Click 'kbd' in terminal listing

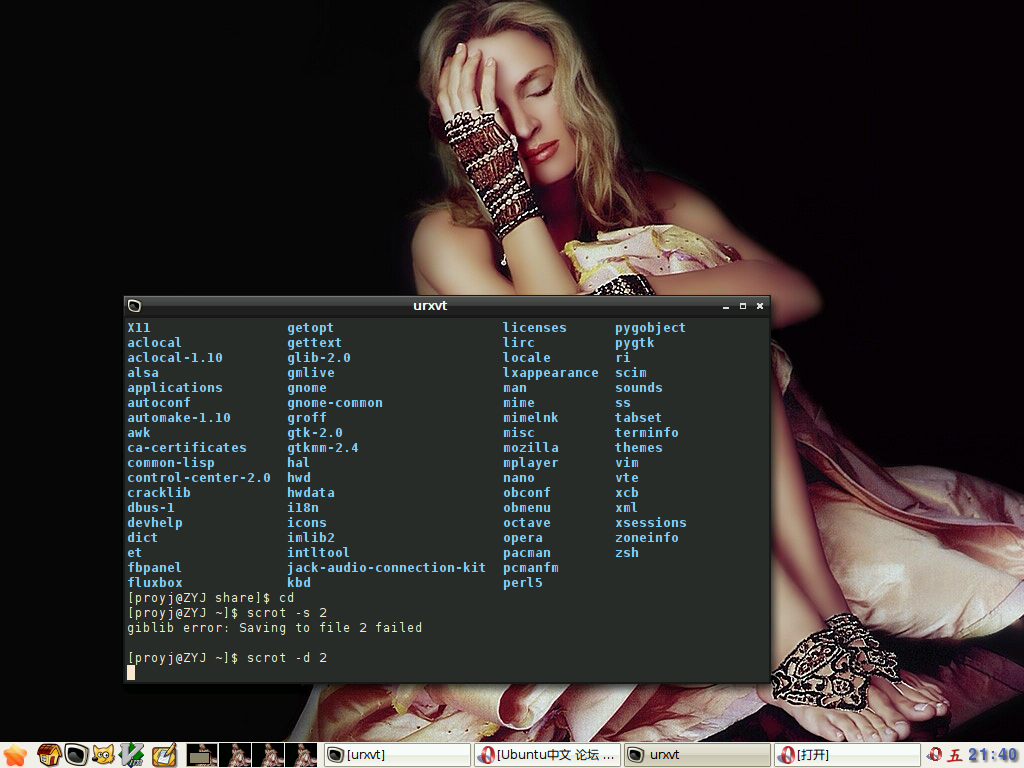pyautogui.click(x=299, y=583)
